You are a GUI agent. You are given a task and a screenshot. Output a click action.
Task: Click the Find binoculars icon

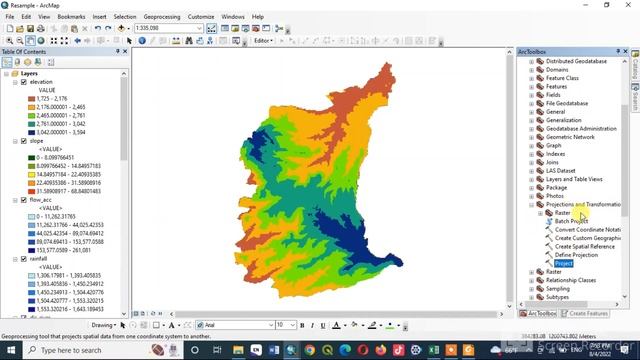(189, 41)
